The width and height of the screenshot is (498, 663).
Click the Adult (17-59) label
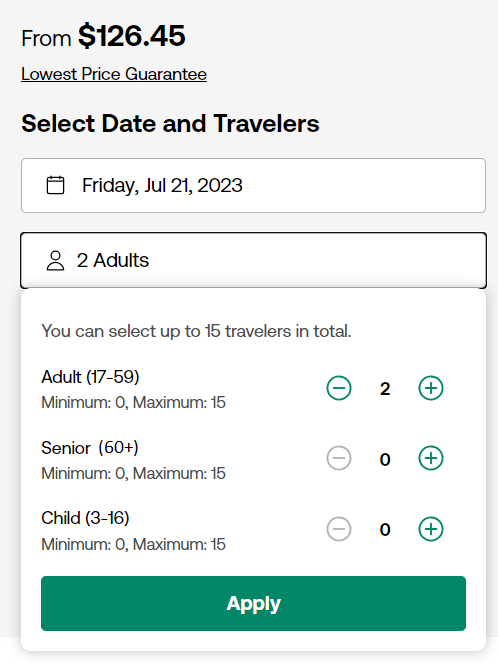click(90, 377)
